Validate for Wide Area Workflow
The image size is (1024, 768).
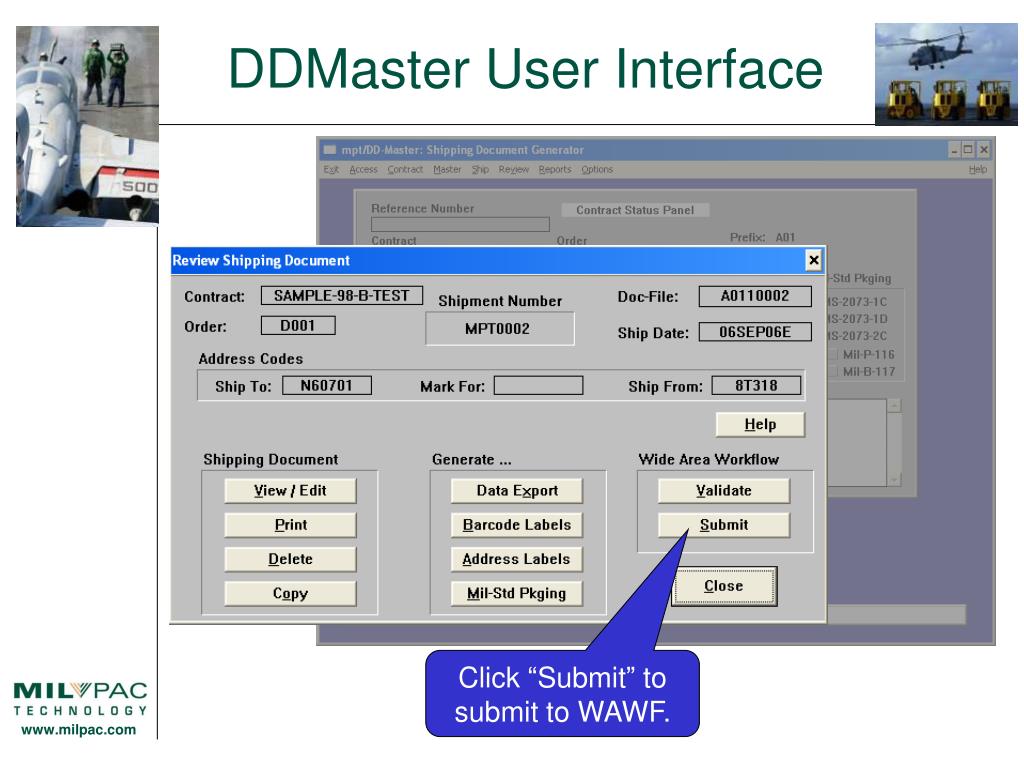(x=724, y=490)
